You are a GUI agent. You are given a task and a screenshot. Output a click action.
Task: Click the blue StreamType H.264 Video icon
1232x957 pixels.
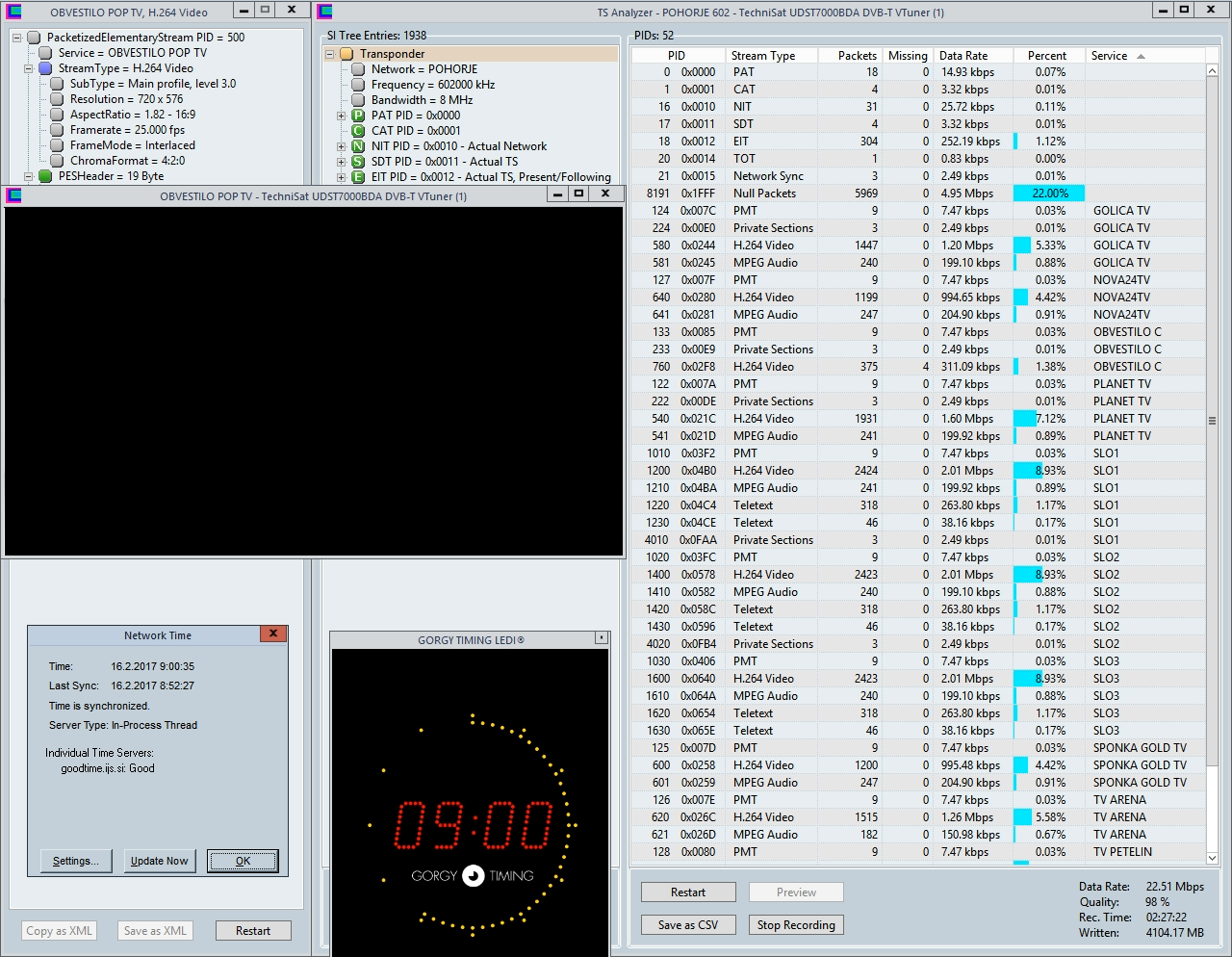[x=45, y=68]
